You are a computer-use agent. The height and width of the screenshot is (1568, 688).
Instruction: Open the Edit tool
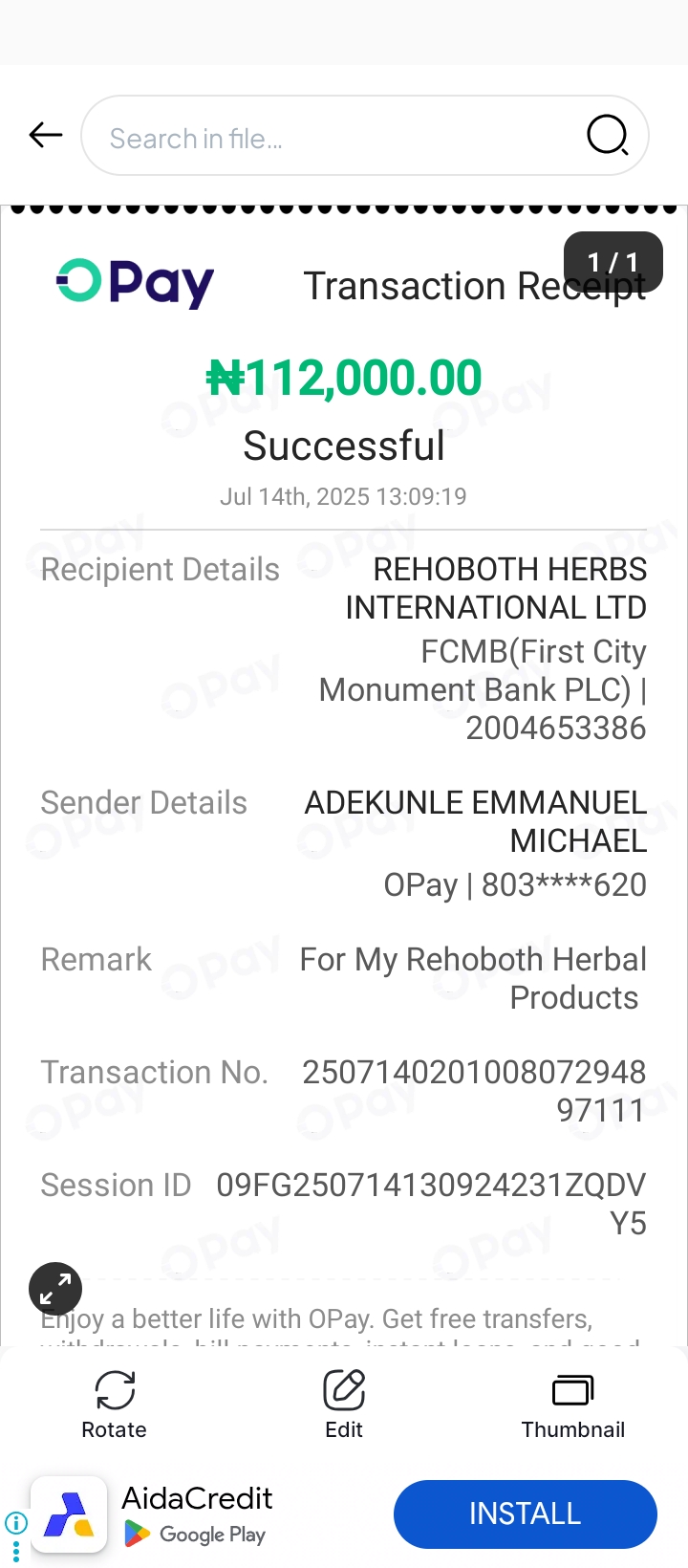click(x=344, y=1404)
